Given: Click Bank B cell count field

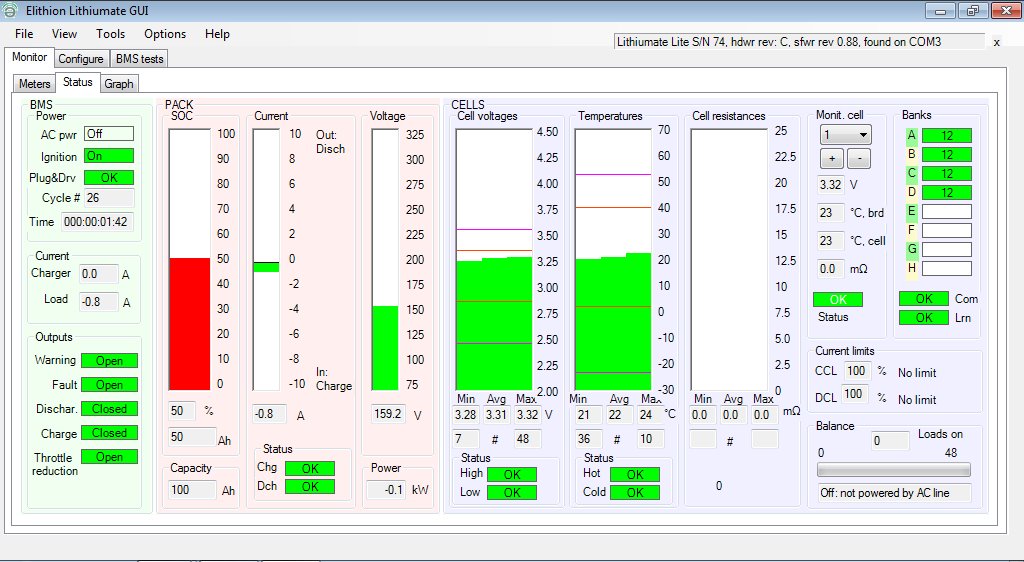Looking at the screenshot, I should click(947, 155).
